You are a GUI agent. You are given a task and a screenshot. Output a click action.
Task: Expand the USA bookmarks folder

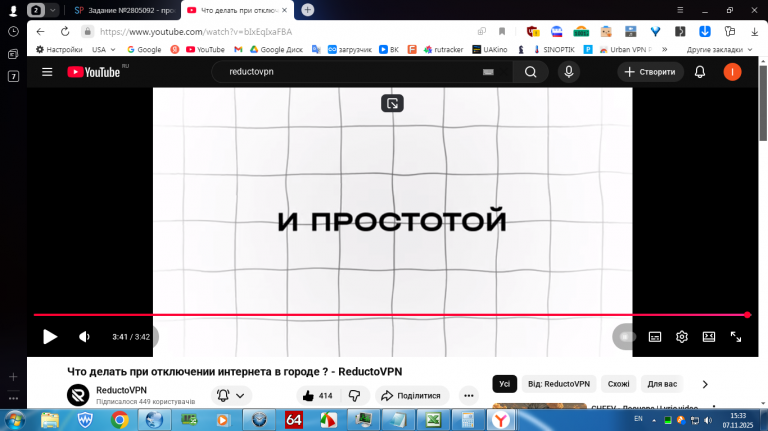point(103,49)
